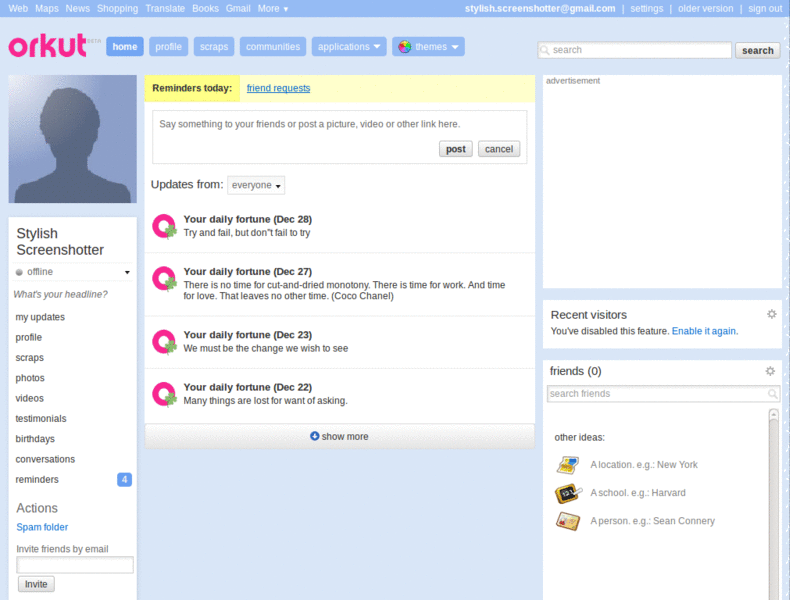
Task: Click the school idea chalkboard icon
Action: coord(568,493)
